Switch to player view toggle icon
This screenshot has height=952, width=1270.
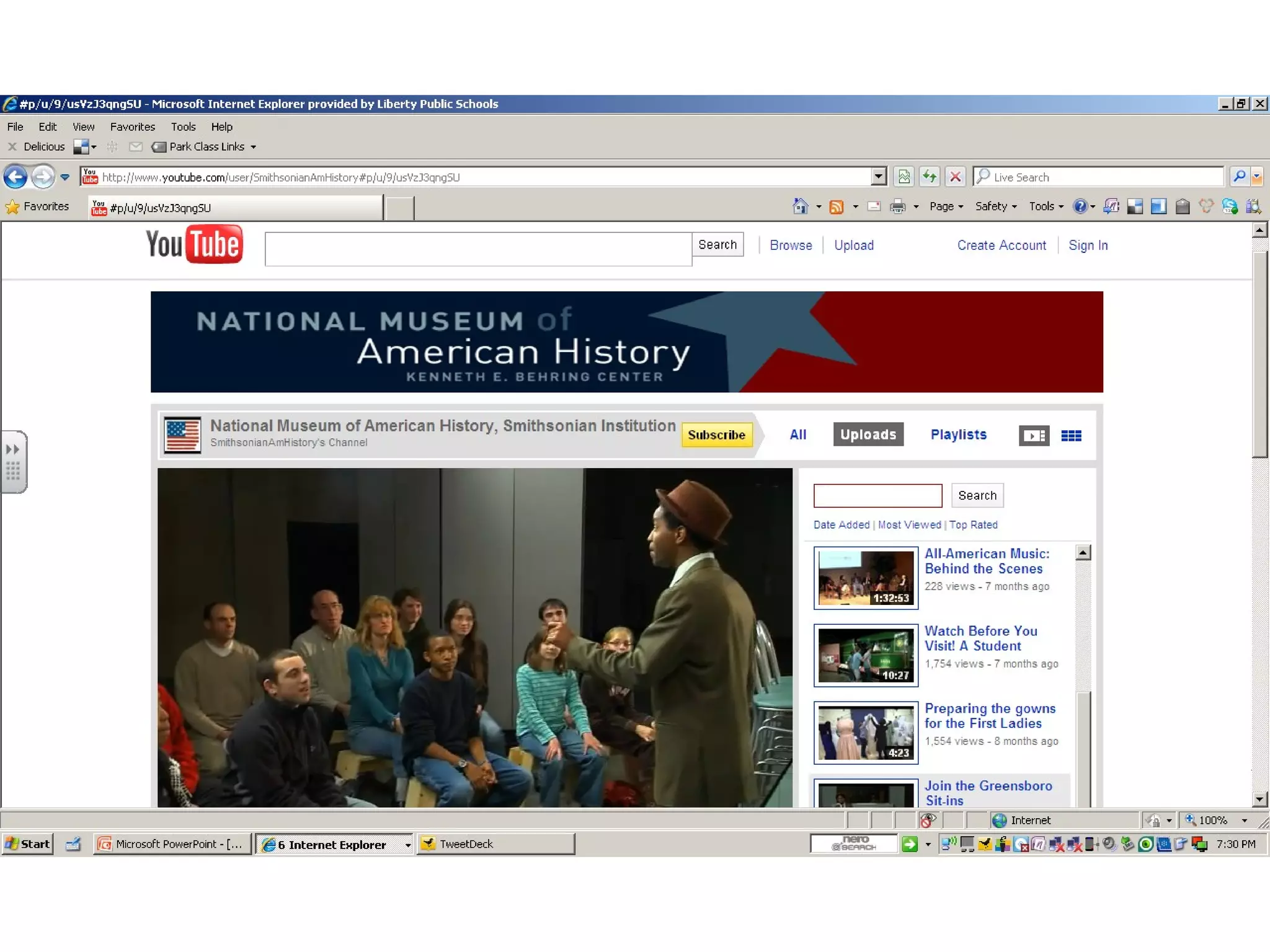[x=1034, y=436]
